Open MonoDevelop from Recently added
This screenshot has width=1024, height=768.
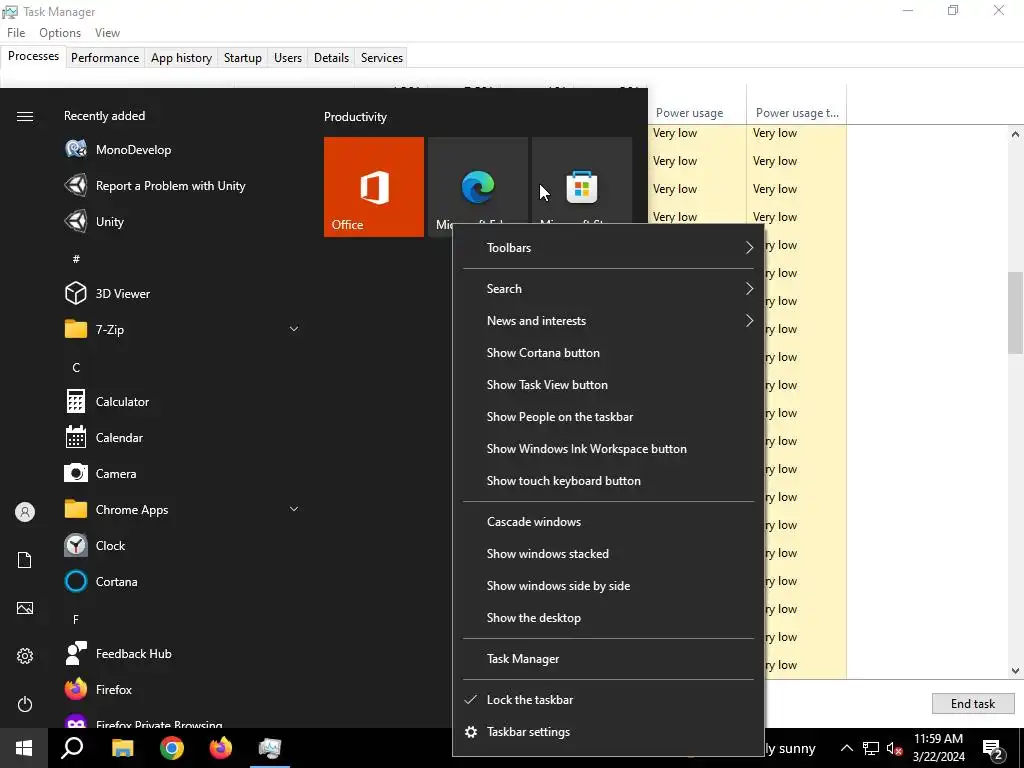[183, 150]
